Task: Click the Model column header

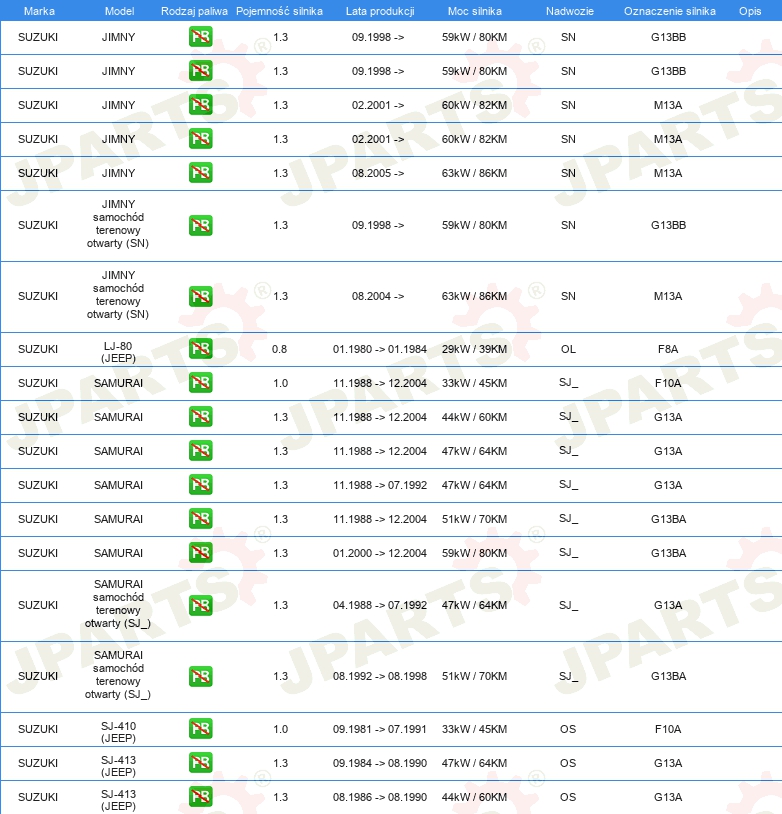Action: (118, 11)
